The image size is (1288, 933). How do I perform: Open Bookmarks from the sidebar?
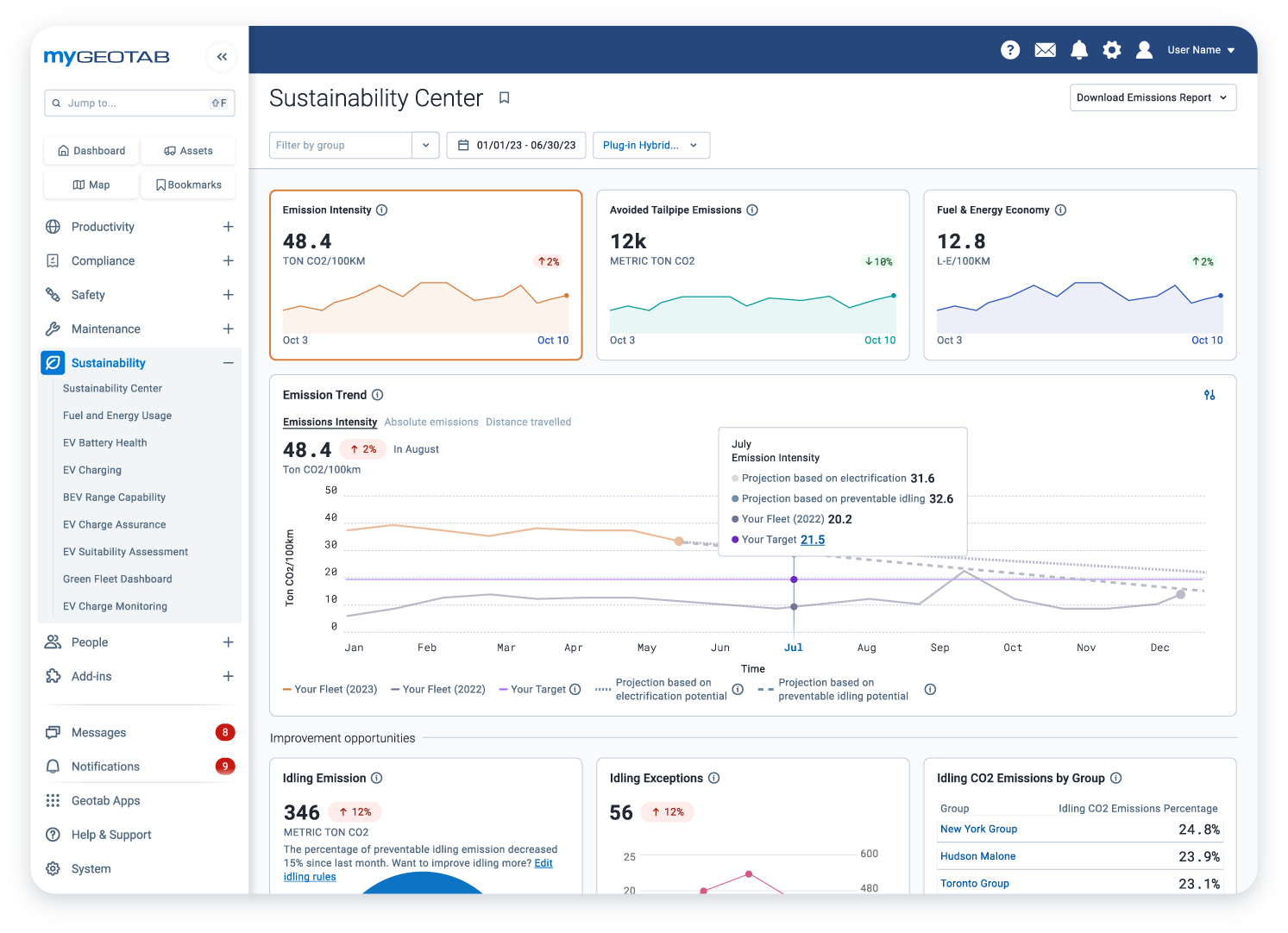pyautogui.click(x=188, y=184)
